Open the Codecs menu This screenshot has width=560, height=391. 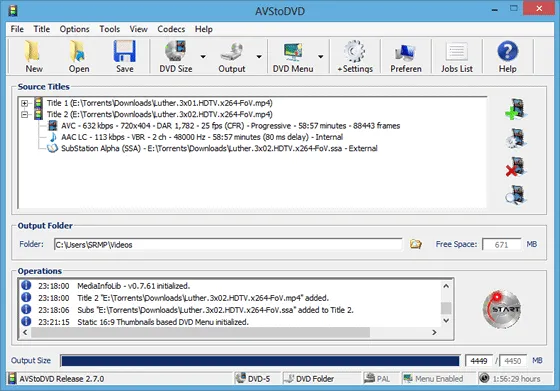point(171,29)
